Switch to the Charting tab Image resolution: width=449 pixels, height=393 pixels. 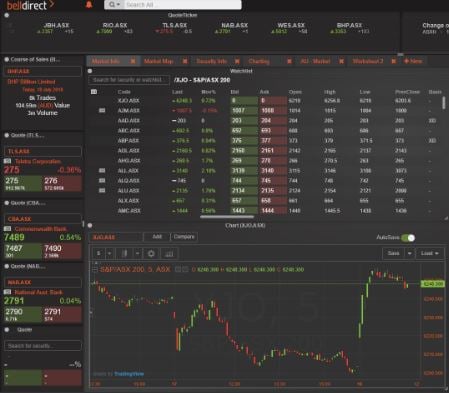pyautogui.click(x=259, y=61)
